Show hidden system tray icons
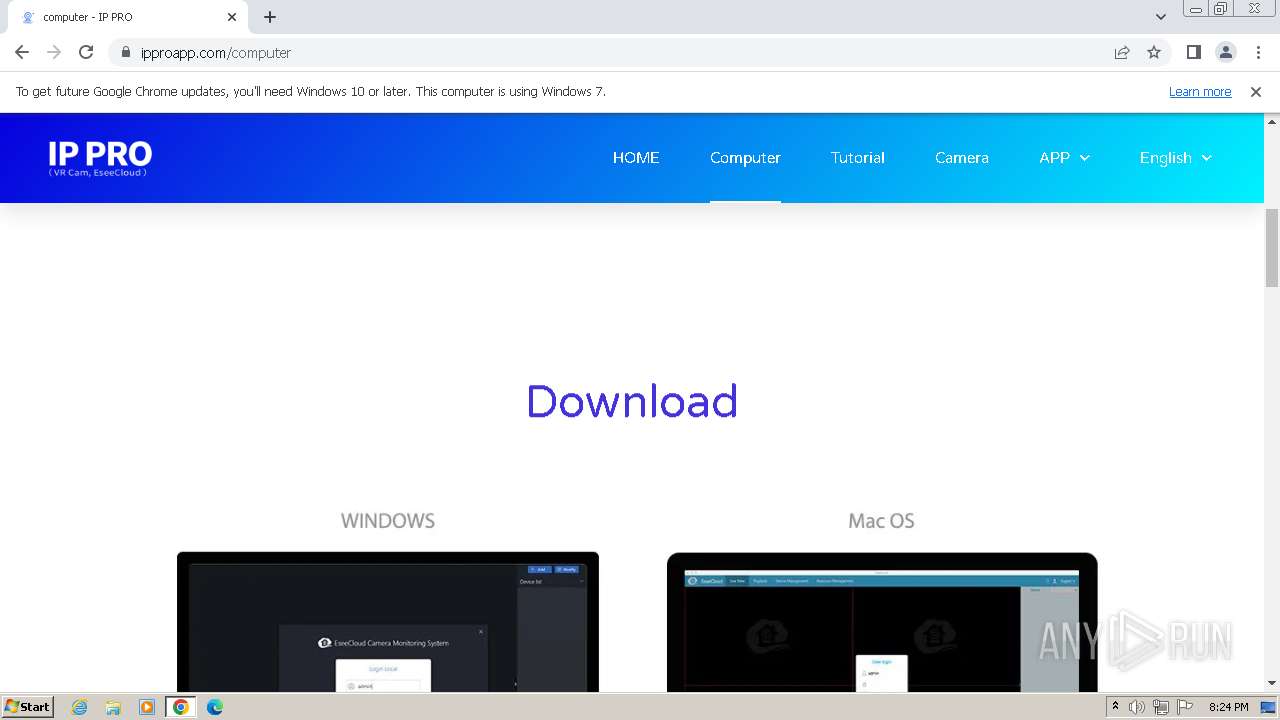Image resolution: width=1280 pixels, height=720 pixels. 1115,707
